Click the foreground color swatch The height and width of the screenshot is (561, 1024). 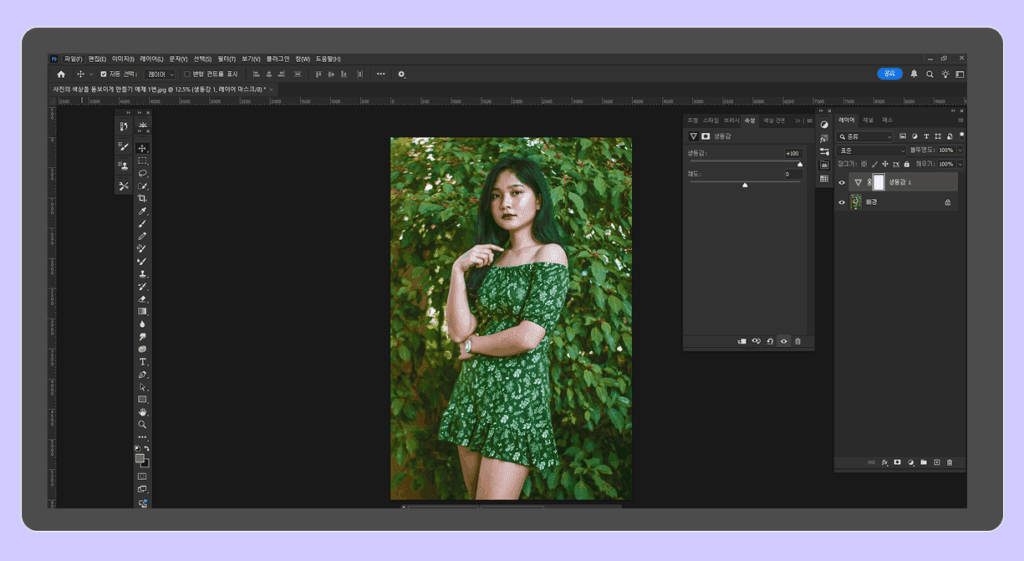click(x=140, y=458)
